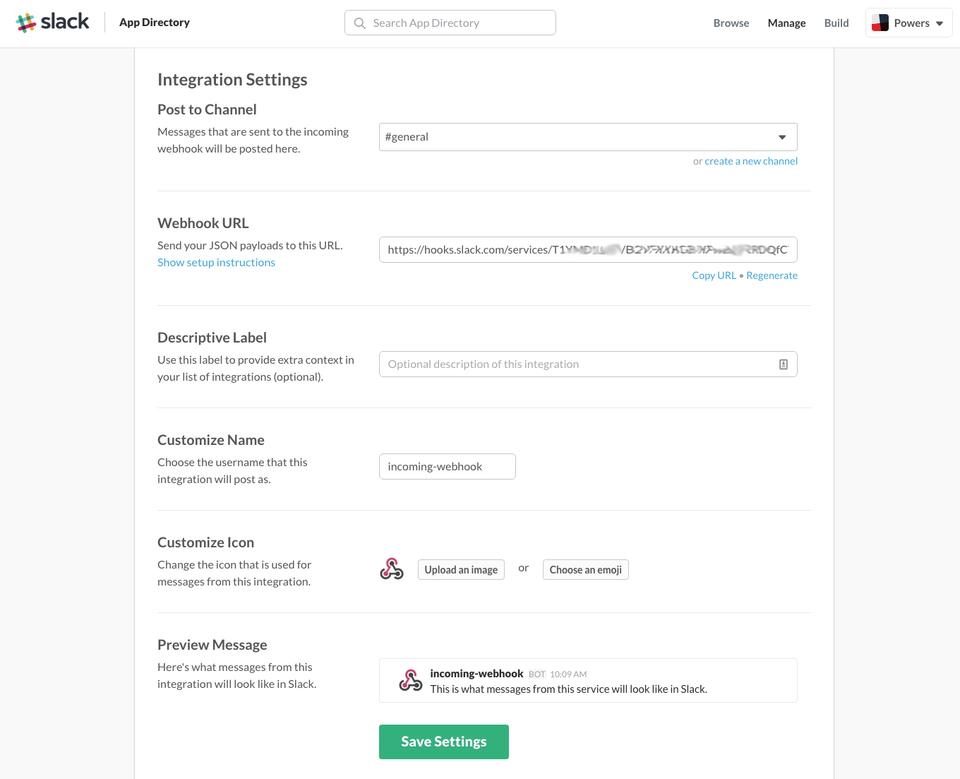Open the Browse menu item
The height and width of the screenshot is (779, 960).
(731, 23)
